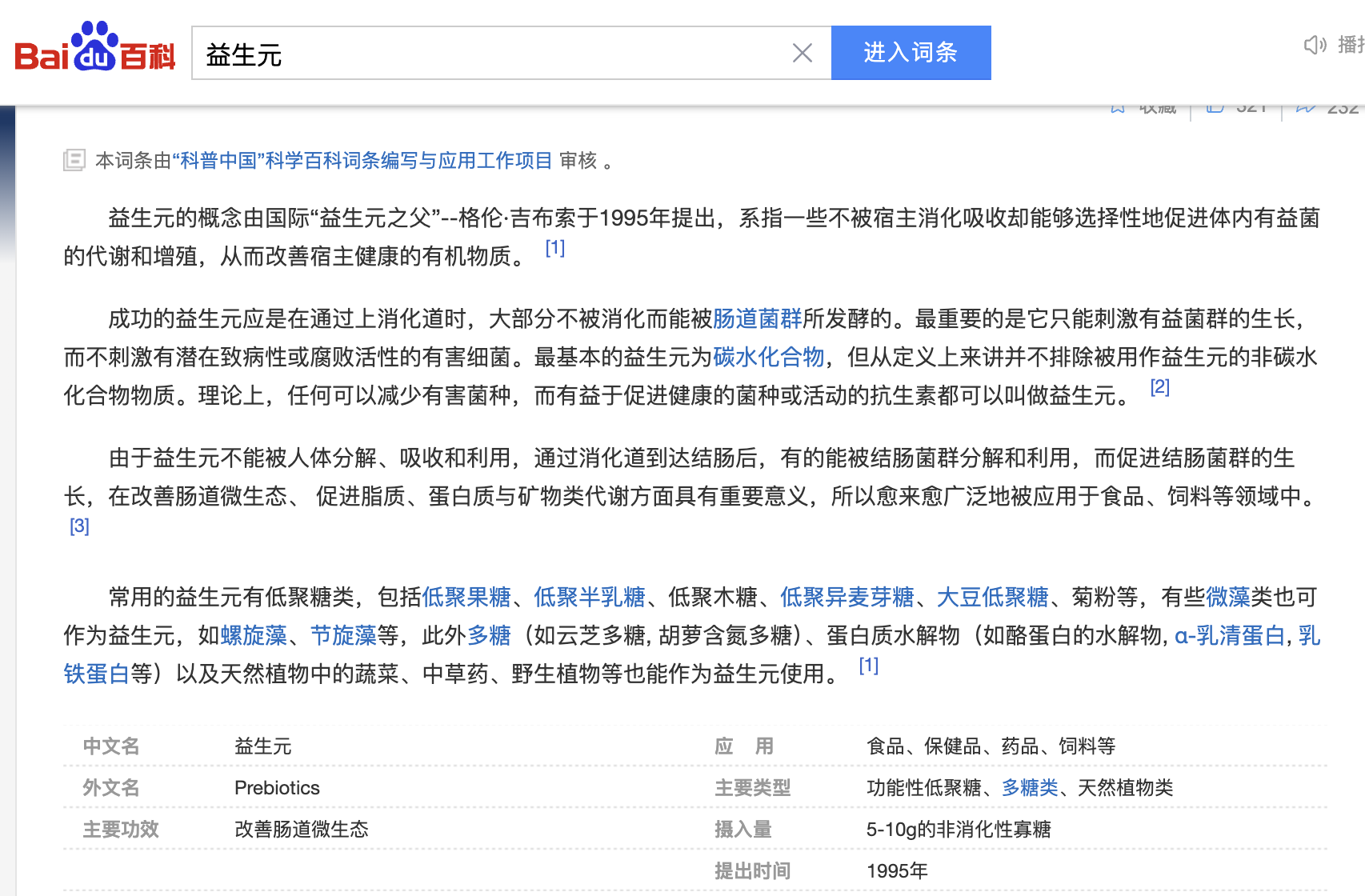The height and width of the screenshot is (896, 1365).
Task: Open the 大豆低聚糖 link
Action: [993, 597]
